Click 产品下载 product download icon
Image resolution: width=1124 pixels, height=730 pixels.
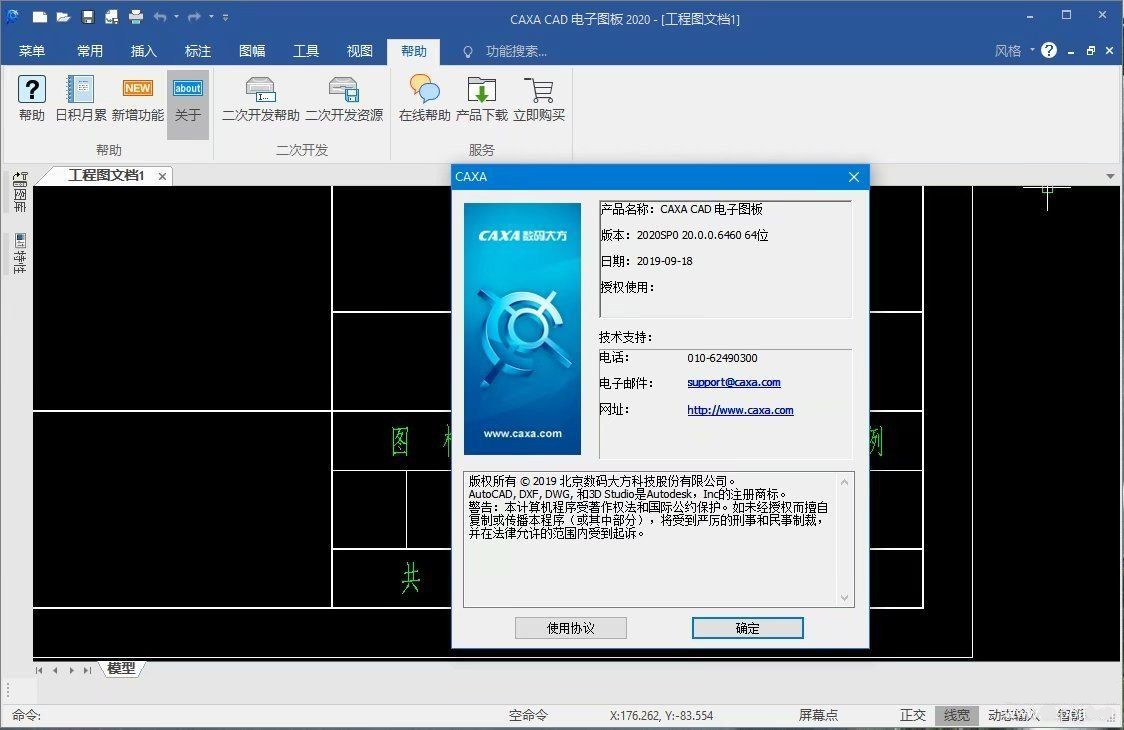[481, 99]
